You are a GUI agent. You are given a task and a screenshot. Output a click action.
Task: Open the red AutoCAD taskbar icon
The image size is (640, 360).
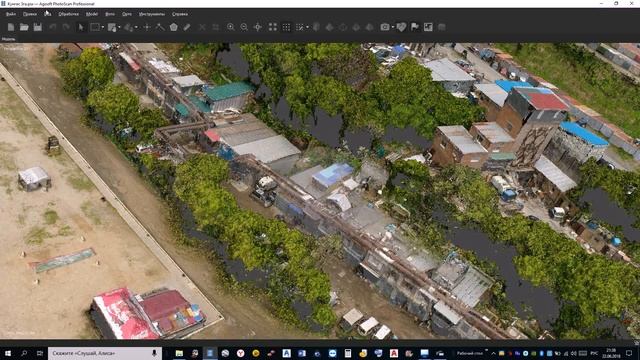394,353
